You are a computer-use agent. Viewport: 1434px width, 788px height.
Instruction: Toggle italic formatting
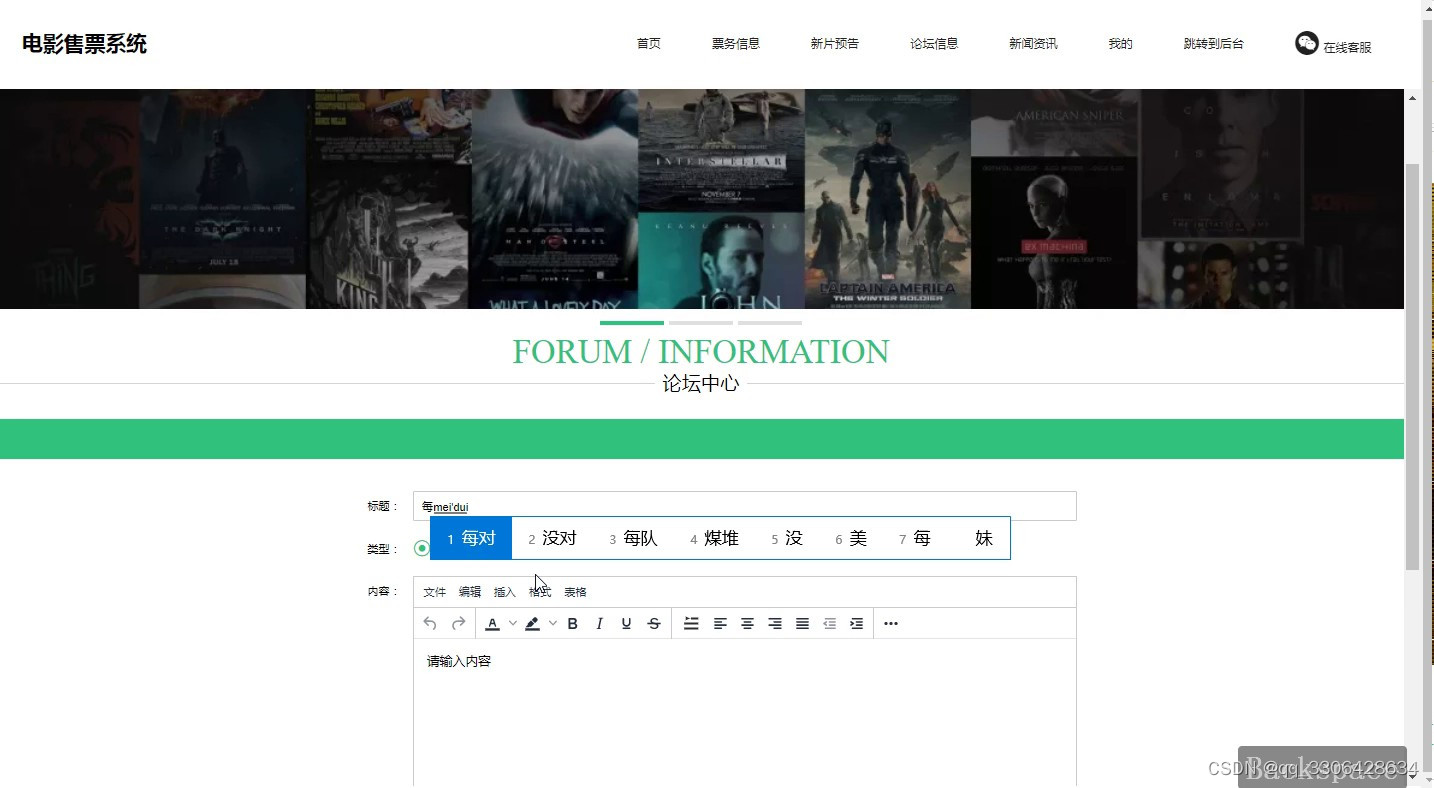pos(599,623)
